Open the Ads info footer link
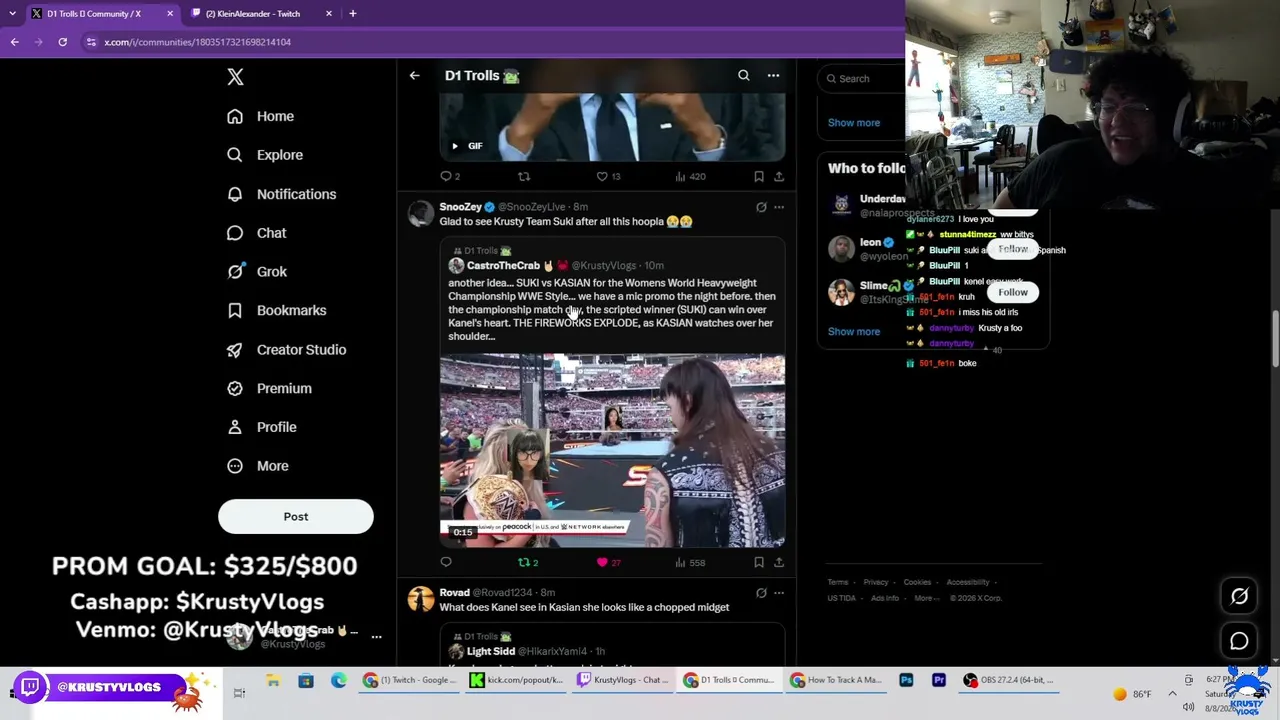 pyautogui.click(x=885, y=598)
